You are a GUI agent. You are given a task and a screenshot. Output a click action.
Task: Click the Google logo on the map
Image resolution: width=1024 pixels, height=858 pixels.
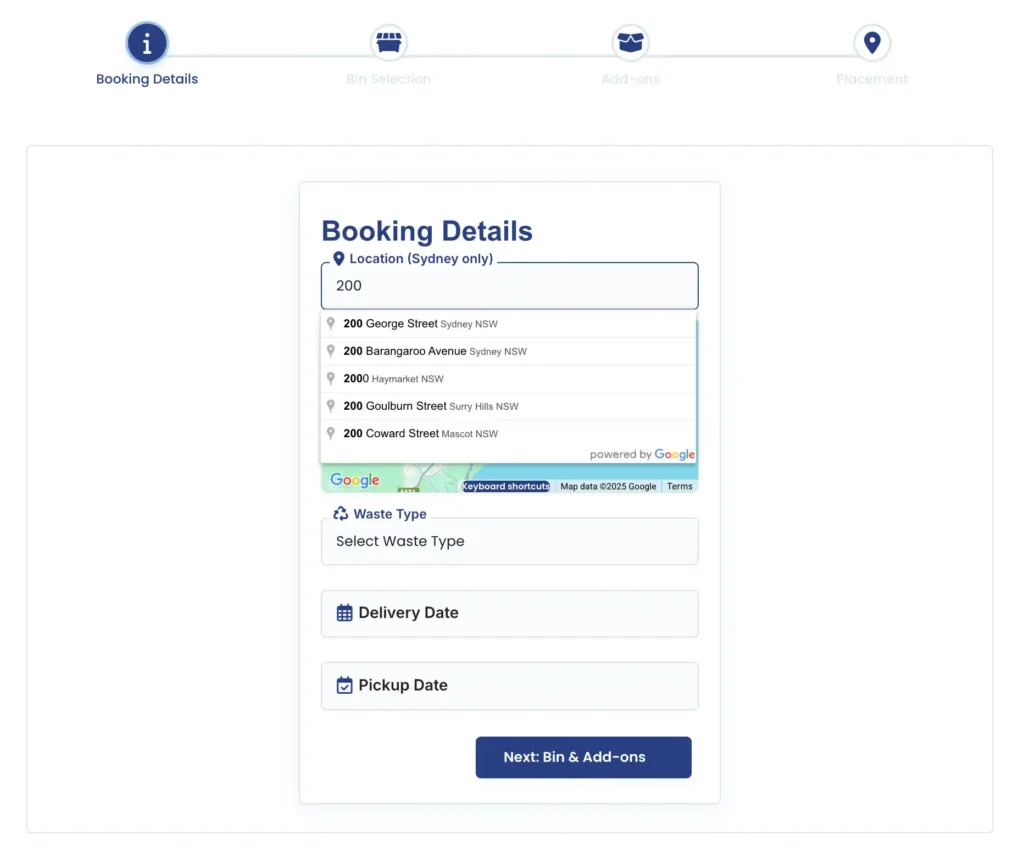coord(355,480)
